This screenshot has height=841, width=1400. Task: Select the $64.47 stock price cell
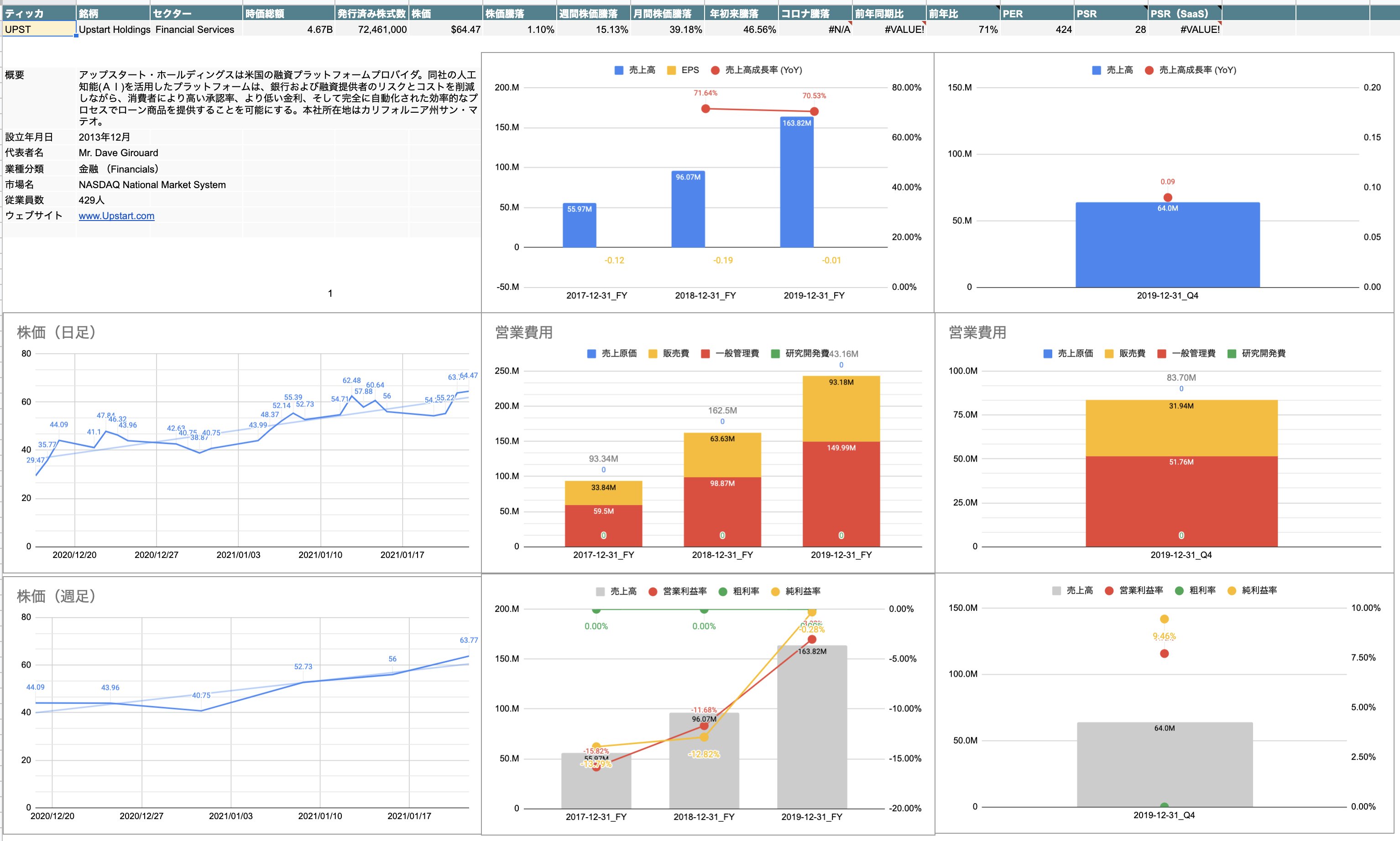point(446,29)
